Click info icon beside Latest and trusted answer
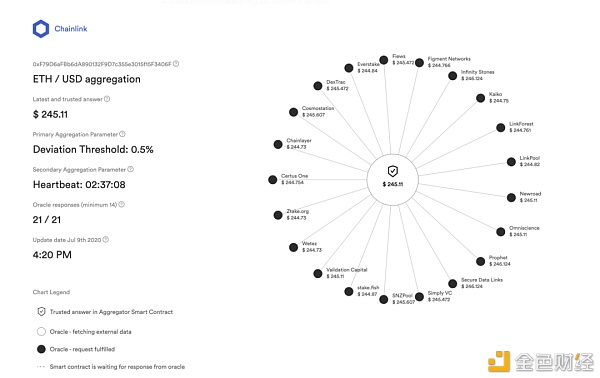Image resolution: width=600 pixels, height=378 pixels. [x=107, y=99]
